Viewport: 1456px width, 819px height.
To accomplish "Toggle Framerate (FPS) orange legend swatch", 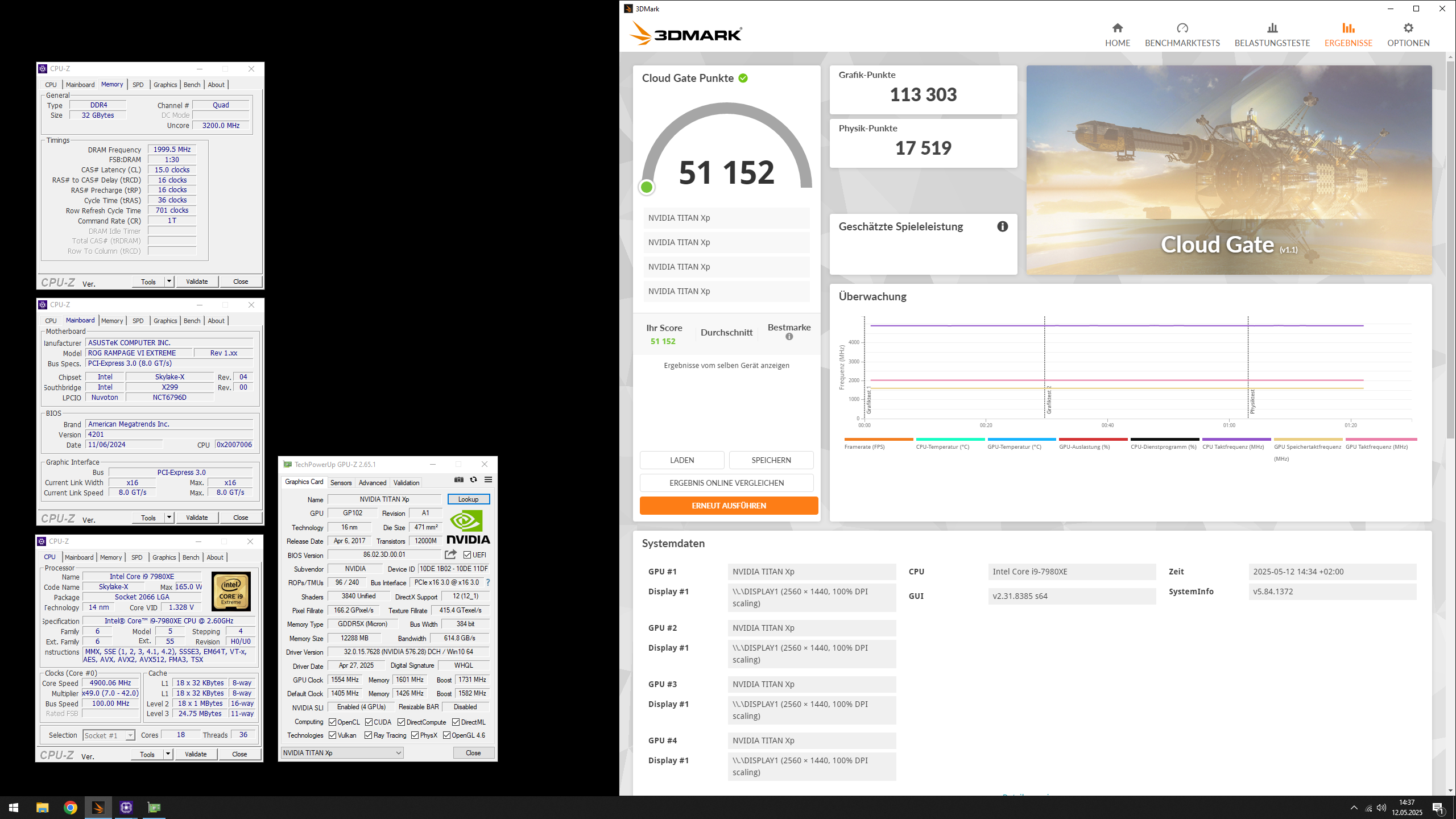I will 879,439.
